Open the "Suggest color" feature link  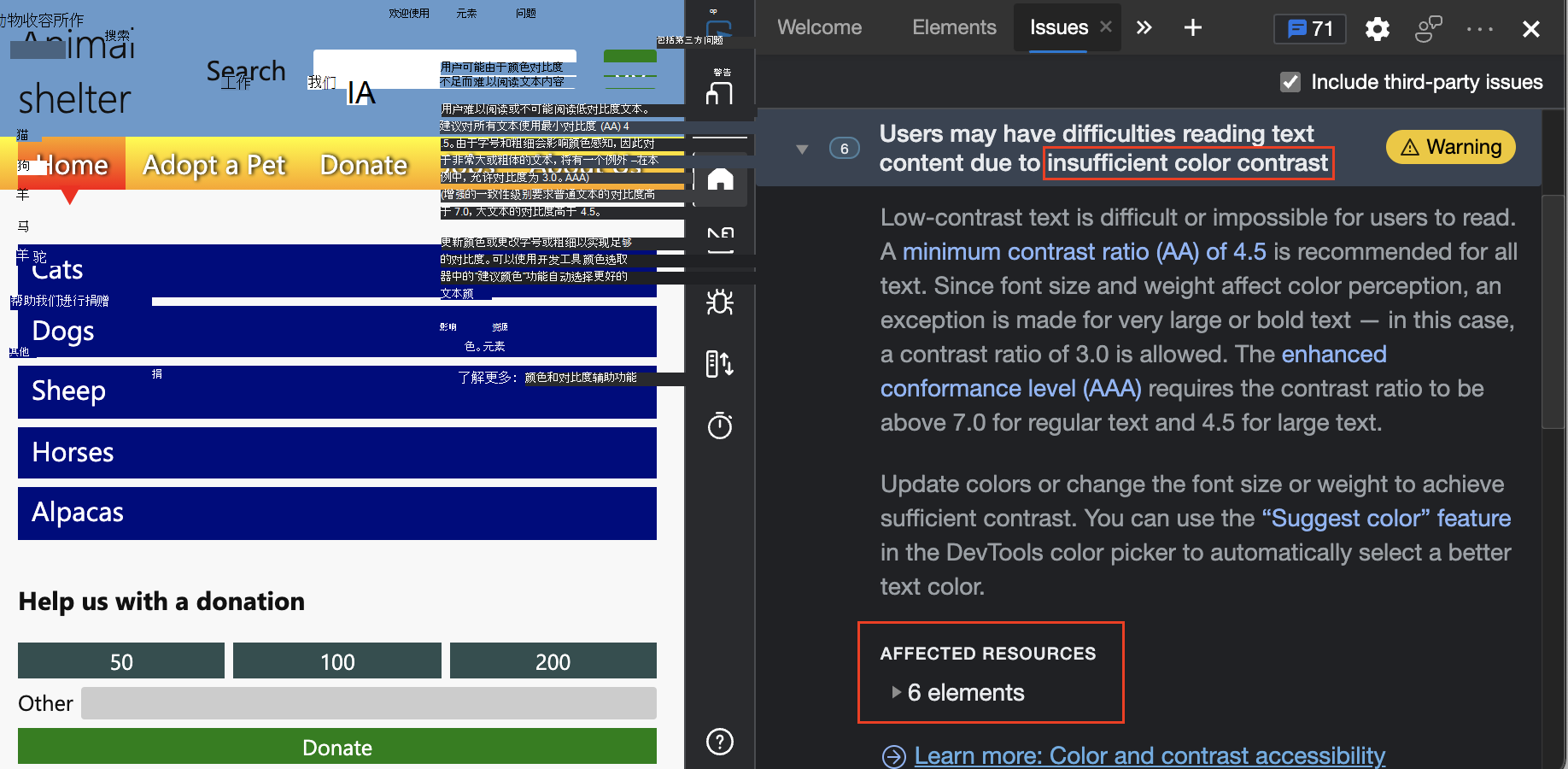(1386, 518)
